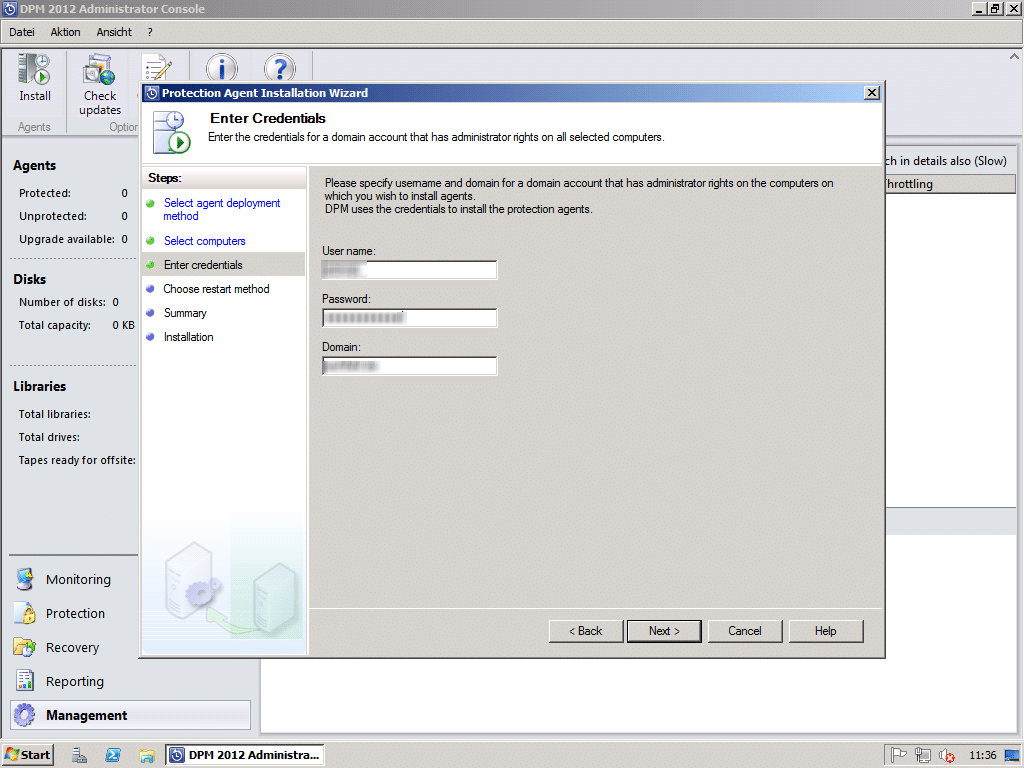
Task: Click the blue information icon in ribbon
Action: click(222, 67)
